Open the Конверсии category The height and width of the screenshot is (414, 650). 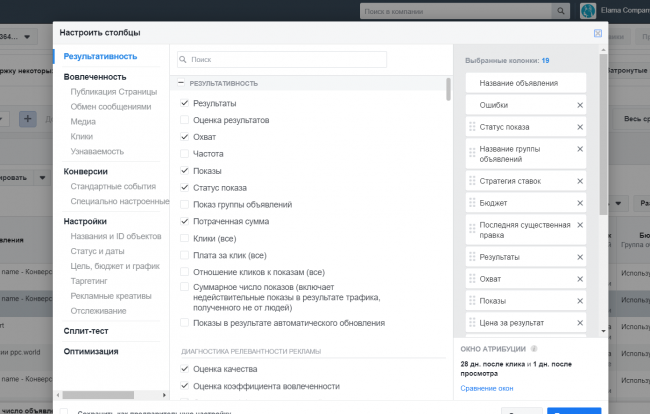point(86,171)
